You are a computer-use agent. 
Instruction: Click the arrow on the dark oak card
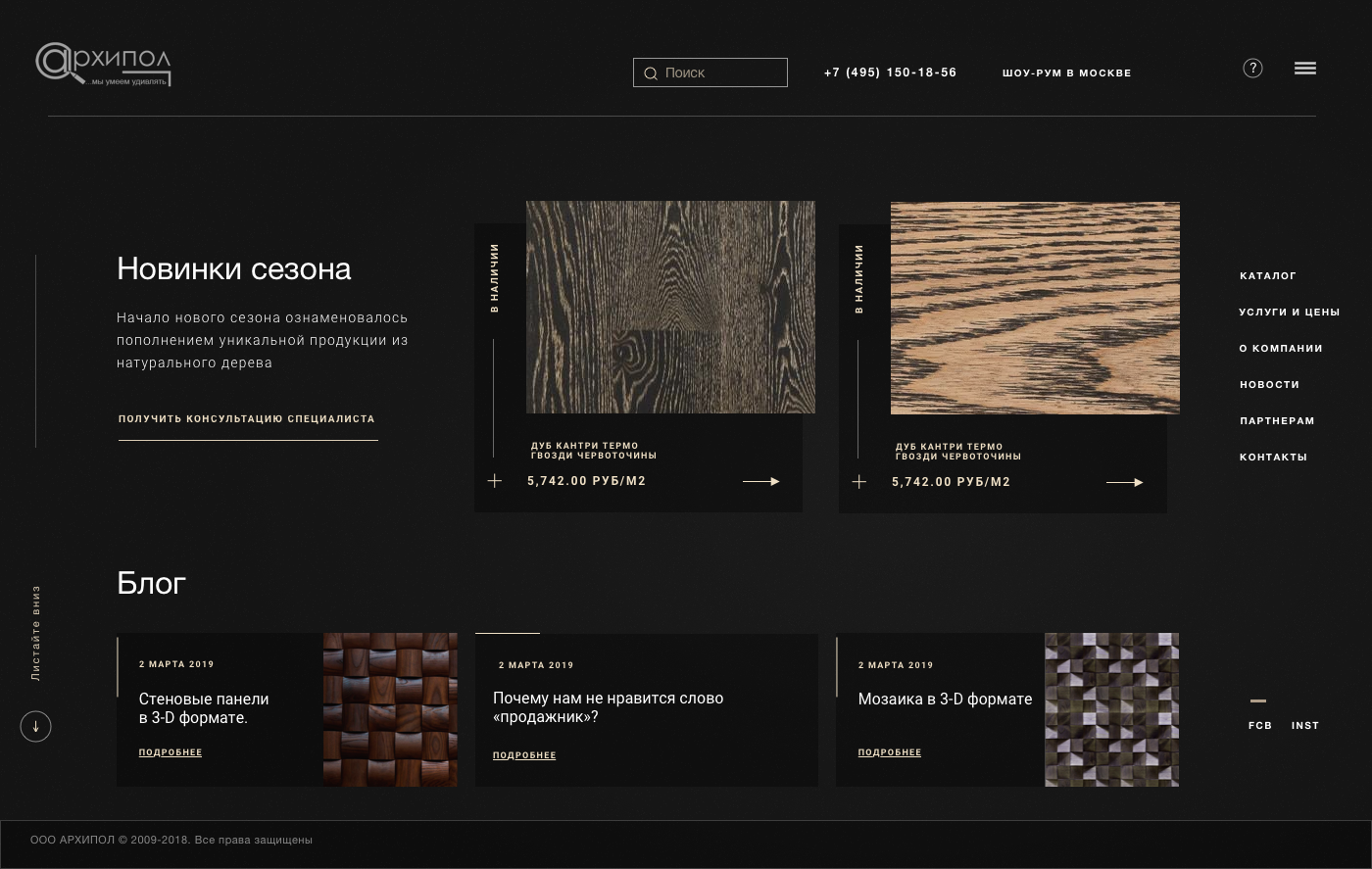pos(761,481)
